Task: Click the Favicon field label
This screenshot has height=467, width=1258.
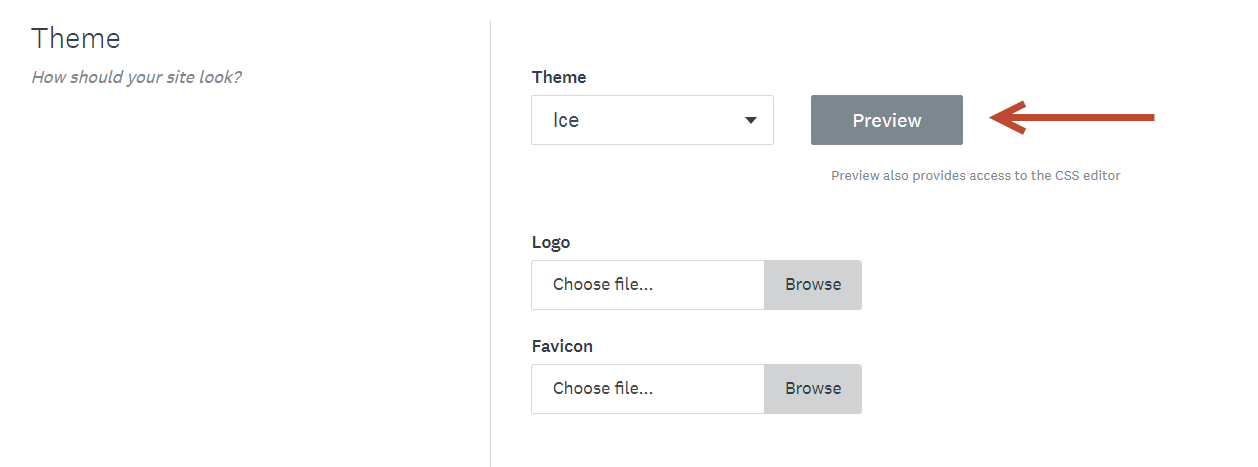Action: pyautogui.click(x=562, y=346)
